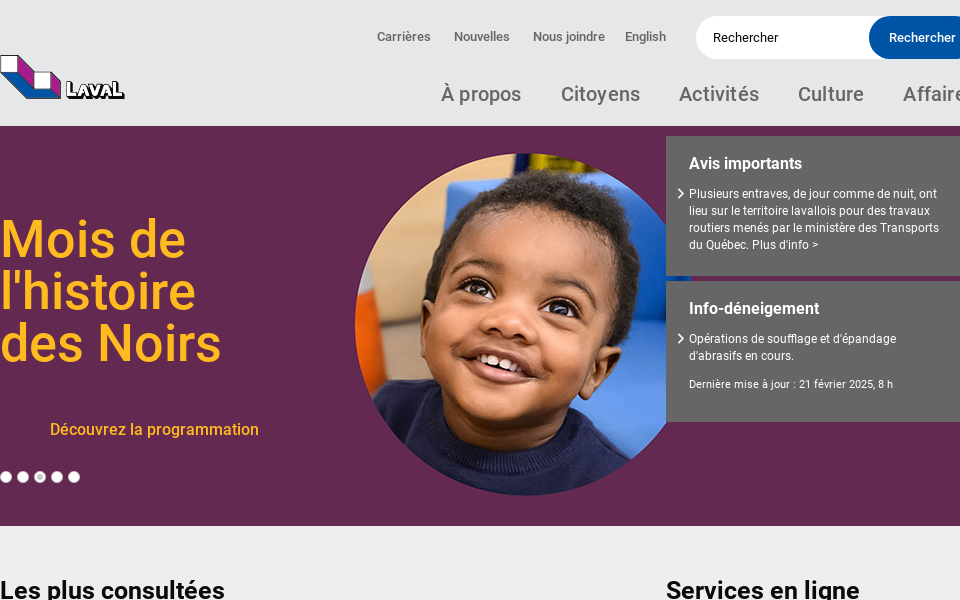The image size is (960, 600).
Task: Select the second carousel slide dot
Action: tap(23, 477)
